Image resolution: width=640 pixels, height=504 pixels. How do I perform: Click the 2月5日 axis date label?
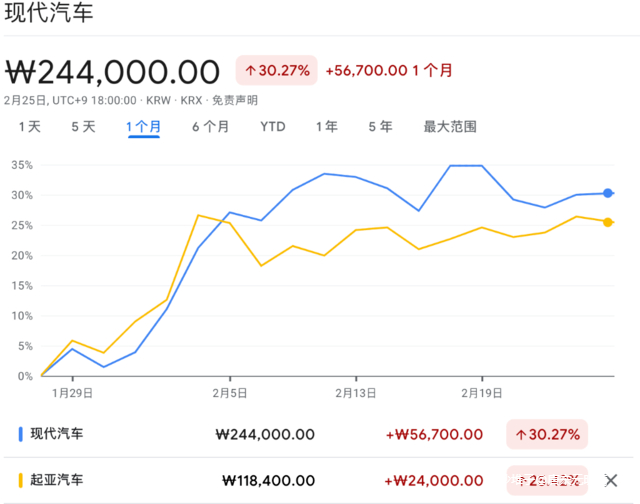[230, 393]
